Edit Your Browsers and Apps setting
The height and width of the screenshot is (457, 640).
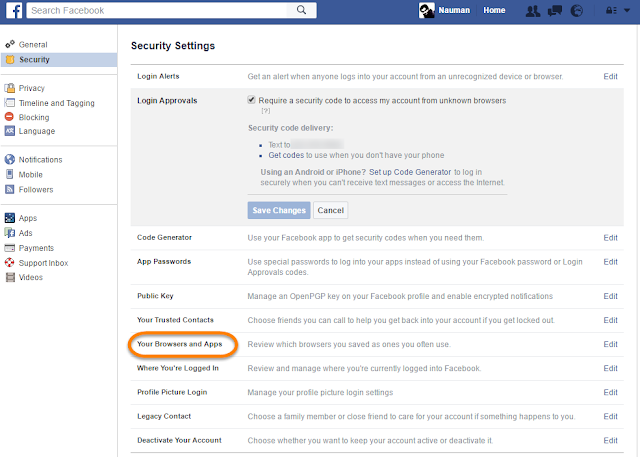tap(610, 344)
